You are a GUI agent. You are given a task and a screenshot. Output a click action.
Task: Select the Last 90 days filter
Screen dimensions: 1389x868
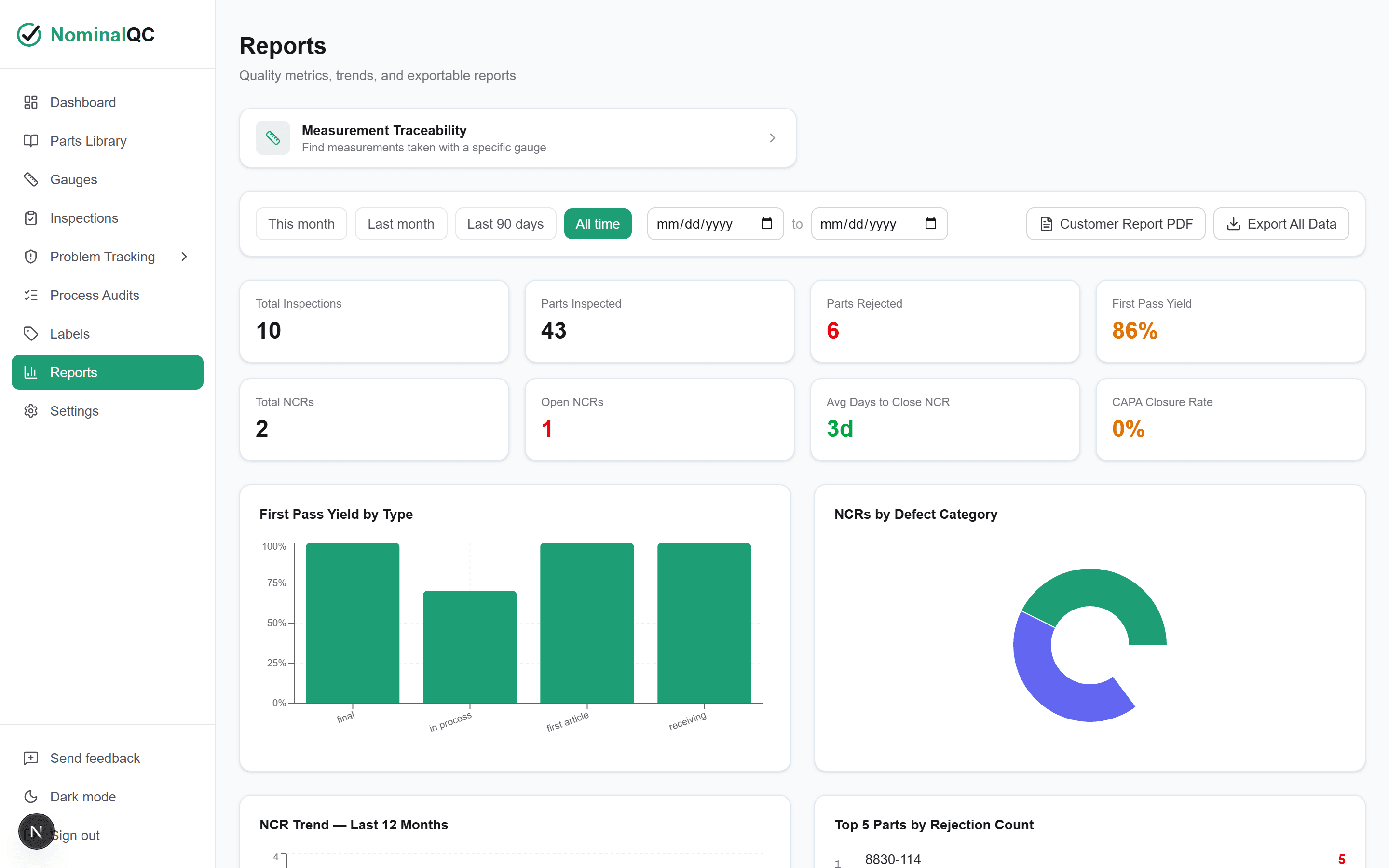pos(505,224)
